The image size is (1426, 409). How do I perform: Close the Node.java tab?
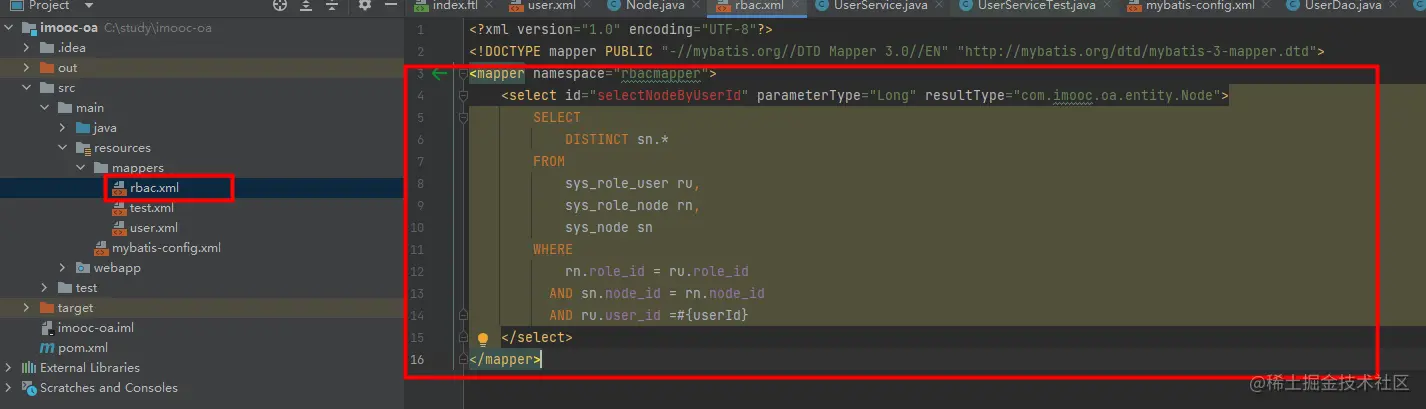point(694,5)
